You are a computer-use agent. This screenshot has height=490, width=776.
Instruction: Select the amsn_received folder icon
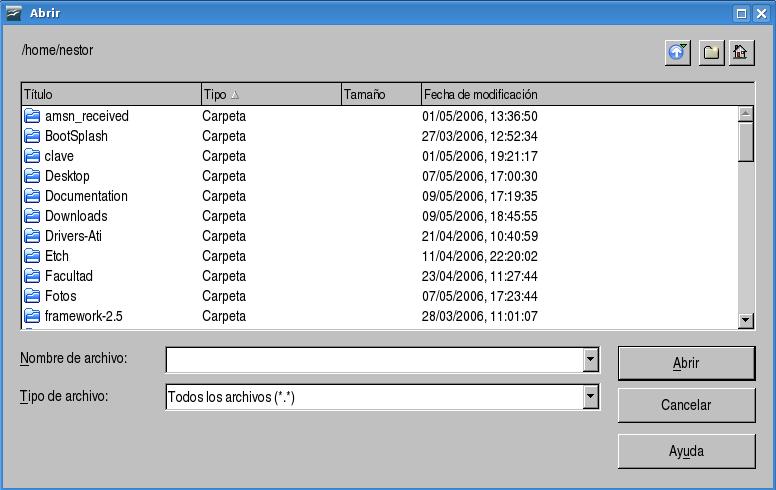(x=31, y=116)
